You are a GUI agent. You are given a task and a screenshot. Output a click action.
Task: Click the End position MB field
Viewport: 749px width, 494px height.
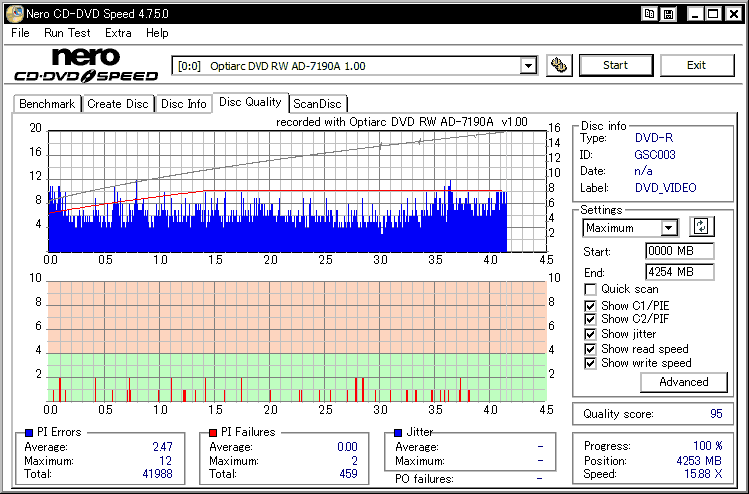point(679,272)
